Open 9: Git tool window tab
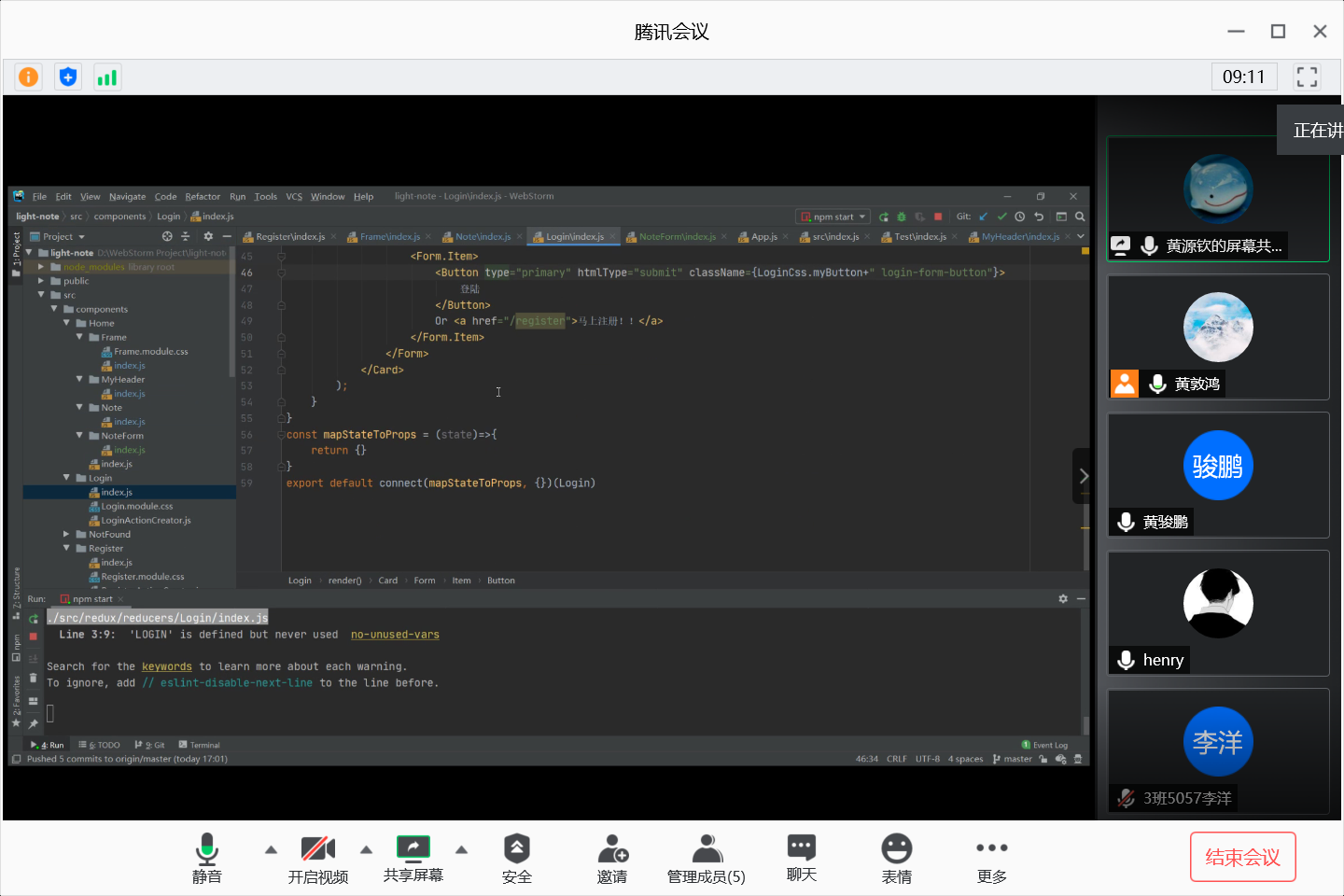The image size is (1344, 896). tap(149, 745)
